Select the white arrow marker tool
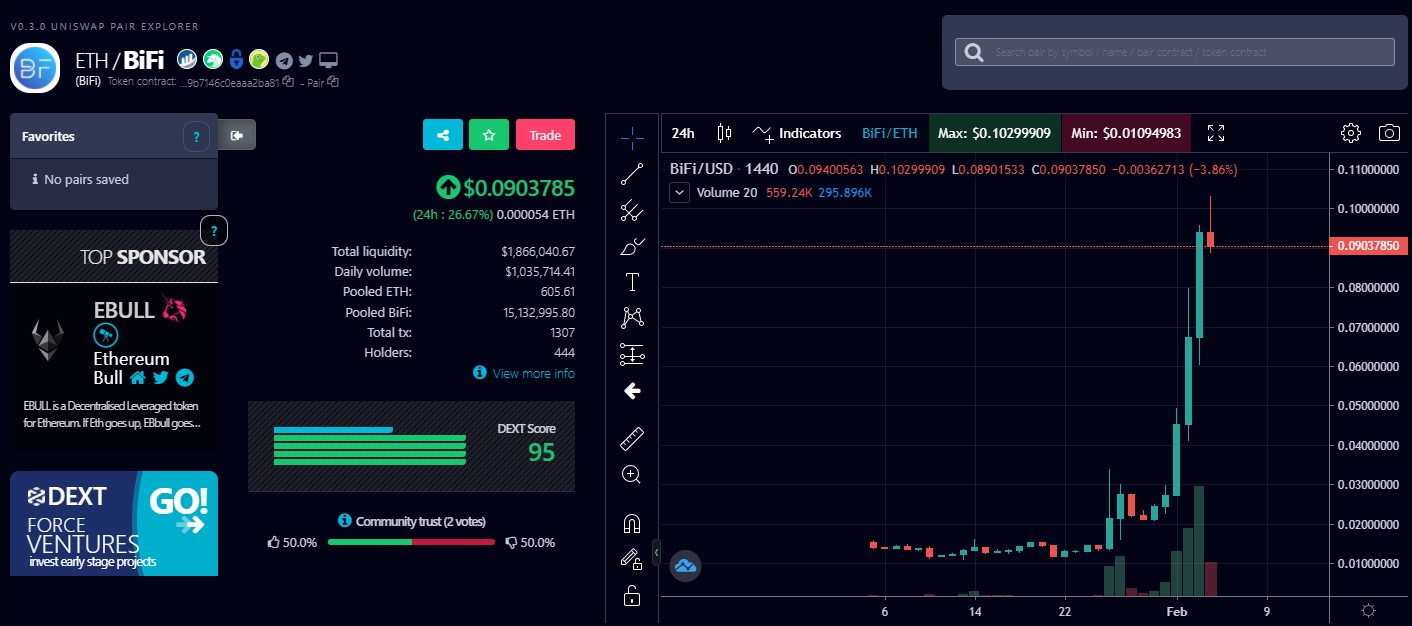 click(632, 391)
